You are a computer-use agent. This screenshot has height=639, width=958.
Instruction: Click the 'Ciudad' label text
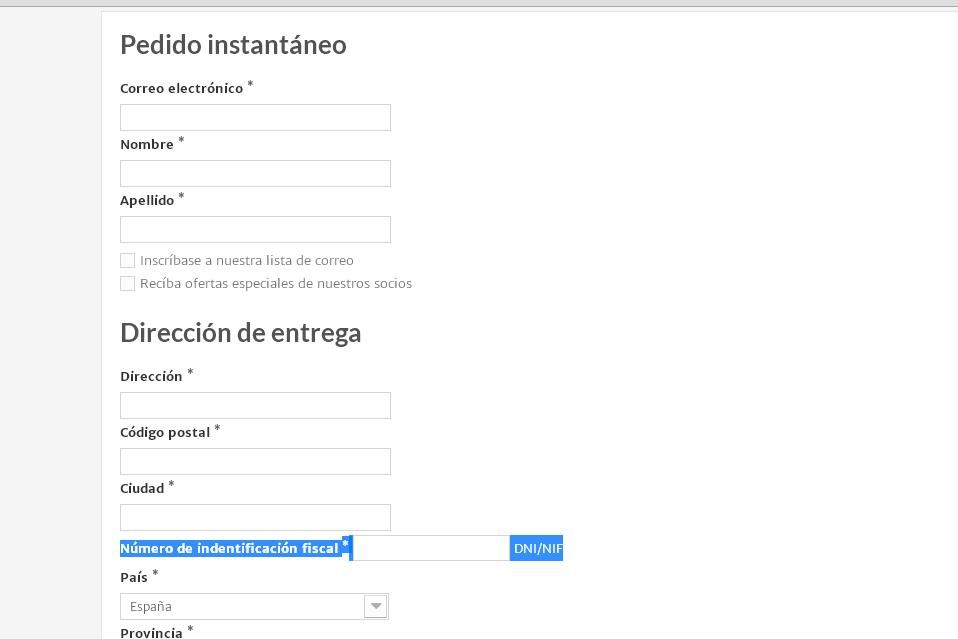(142, 489)
